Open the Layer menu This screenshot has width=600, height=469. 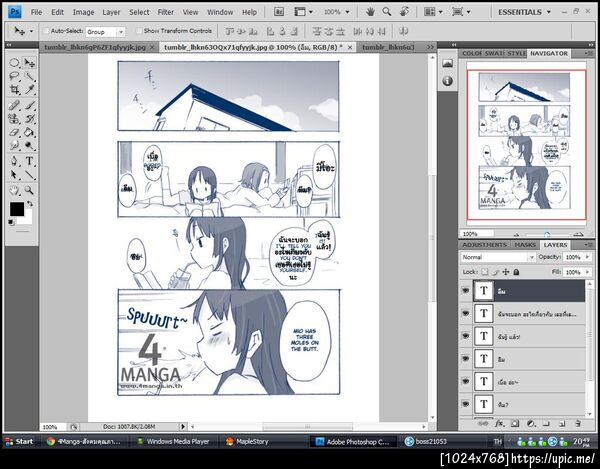tap(111, 12)
